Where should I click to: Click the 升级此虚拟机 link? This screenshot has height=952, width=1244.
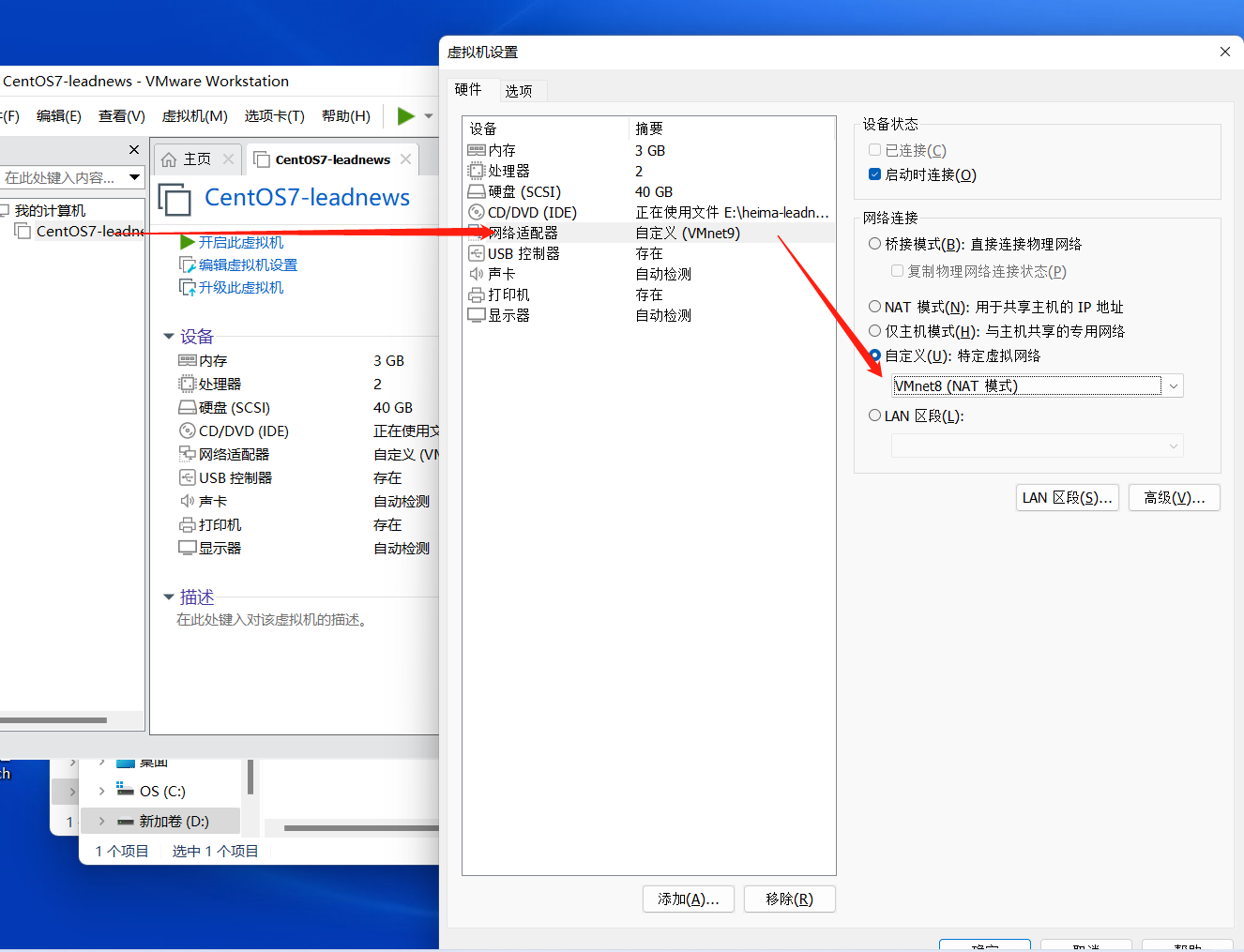click(241, 288)
